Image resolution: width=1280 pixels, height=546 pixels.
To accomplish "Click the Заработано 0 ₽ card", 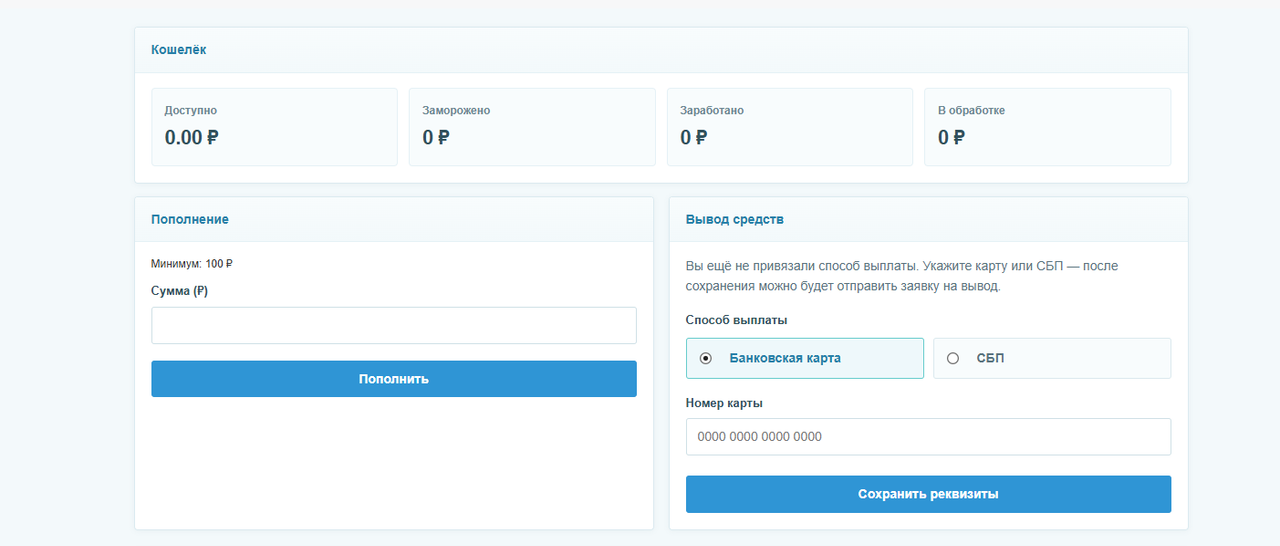I will click(790, 127).
